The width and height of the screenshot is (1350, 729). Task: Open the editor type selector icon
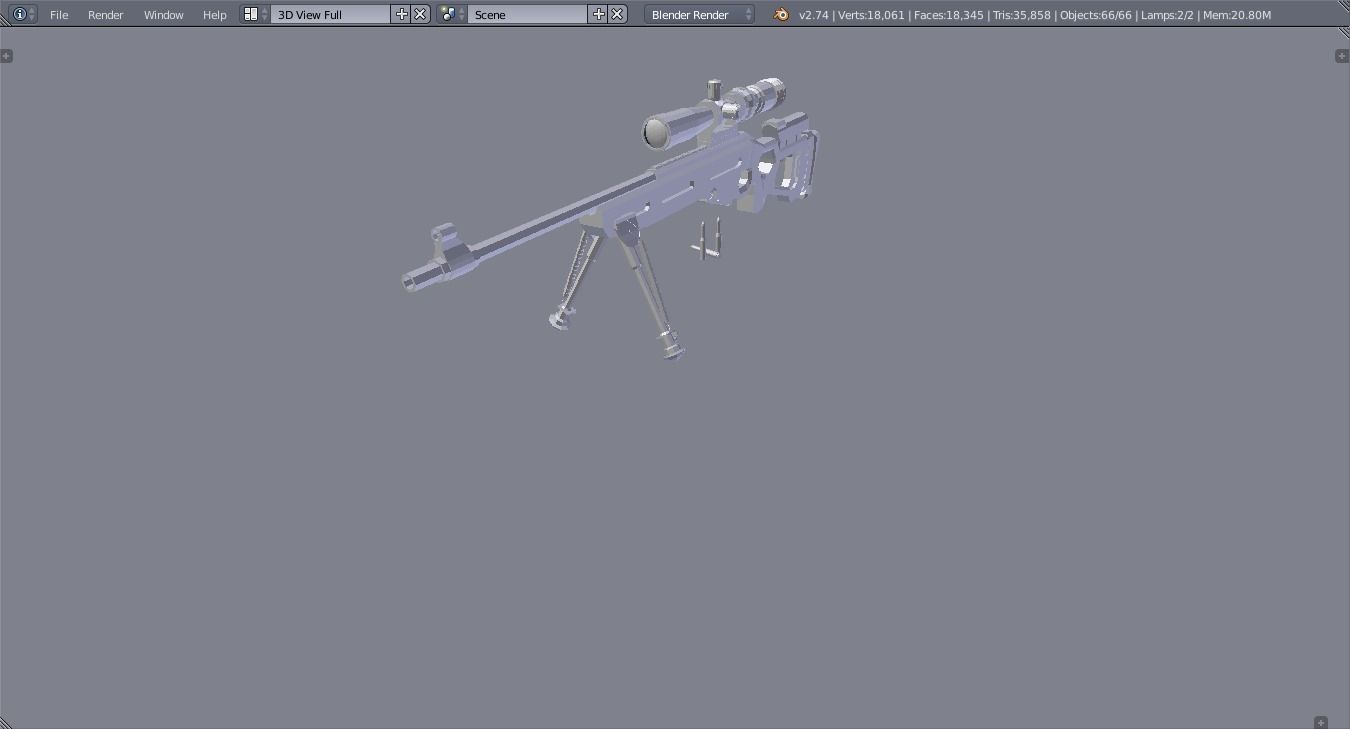click(18, 14)
